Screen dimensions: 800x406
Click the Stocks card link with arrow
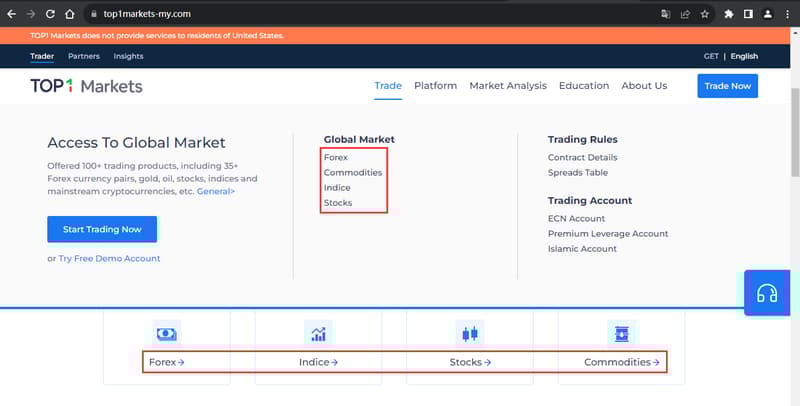pyautogui.click(x=470, y=362)
